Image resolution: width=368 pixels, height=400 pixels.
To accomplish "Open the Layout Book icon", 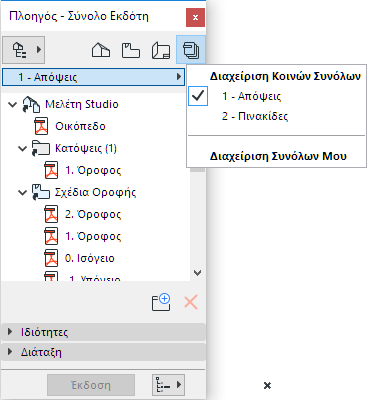I will pyautogui.click(x=161, y=50).
